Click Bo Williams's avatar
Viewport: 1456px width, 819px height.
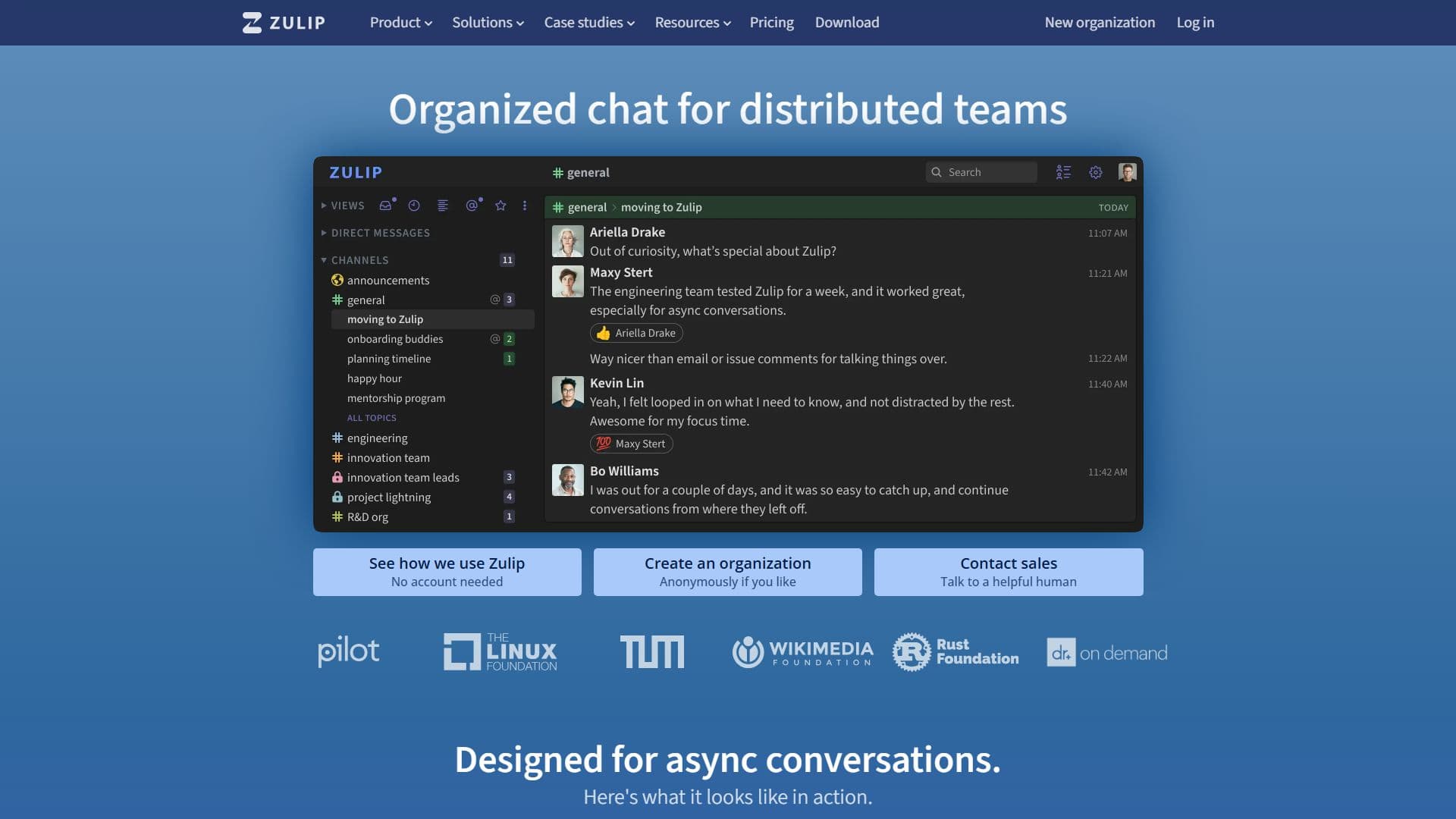point(567,480)
